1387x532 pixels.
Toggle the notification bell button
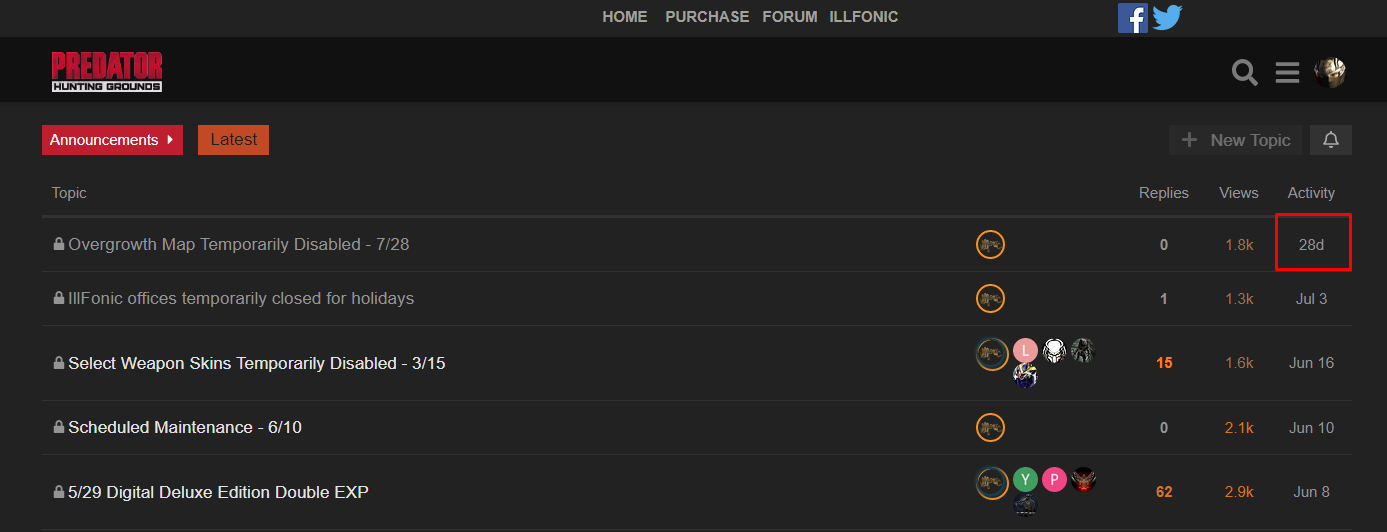(x=1331, y=140)
